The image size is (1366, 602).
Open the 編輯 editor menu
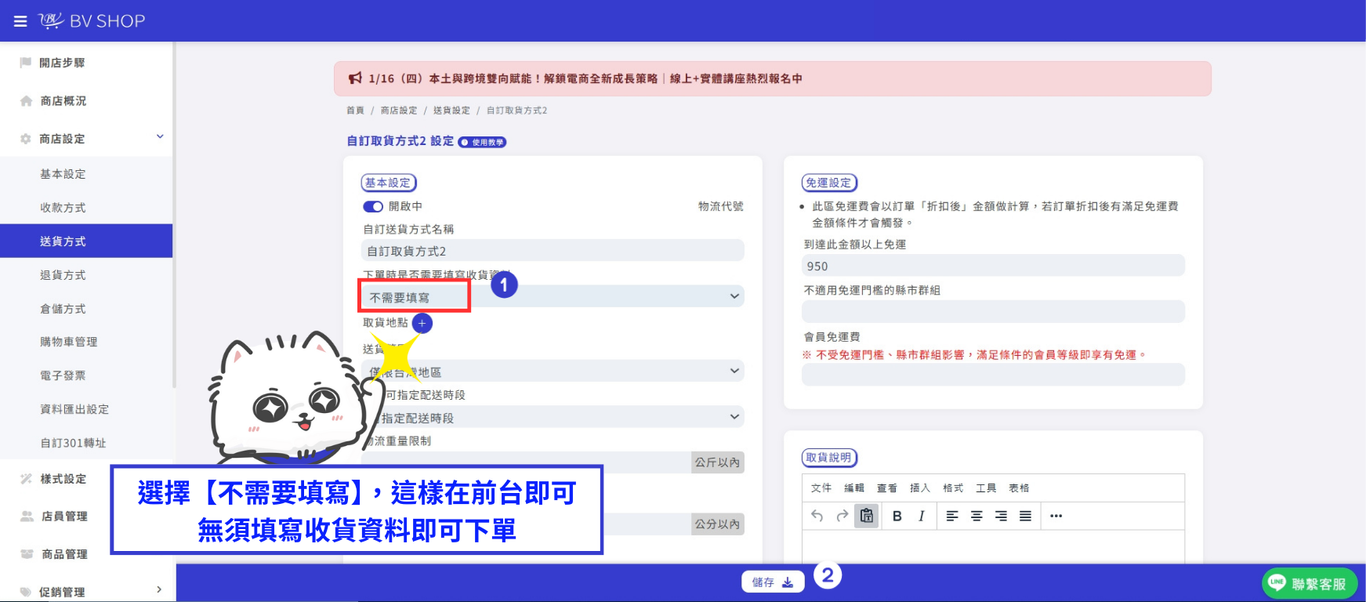(854, 488)
